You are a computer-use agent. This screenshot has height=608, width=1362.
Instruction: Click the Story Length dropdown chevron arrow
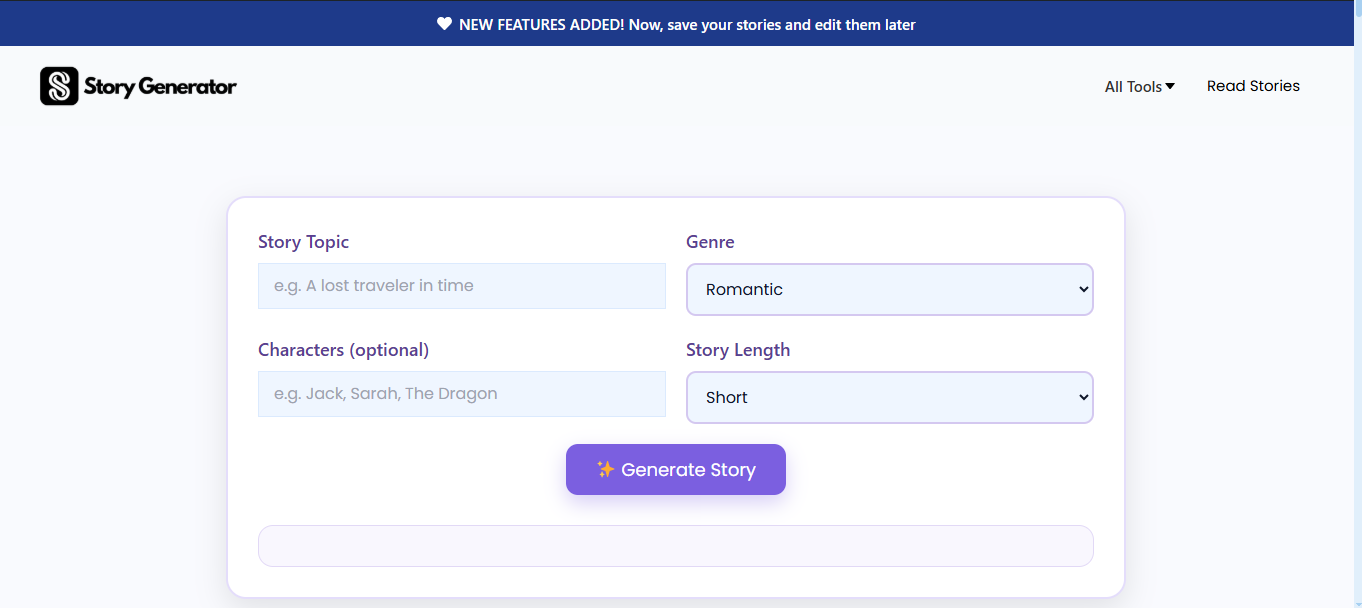coord(1083,397)
